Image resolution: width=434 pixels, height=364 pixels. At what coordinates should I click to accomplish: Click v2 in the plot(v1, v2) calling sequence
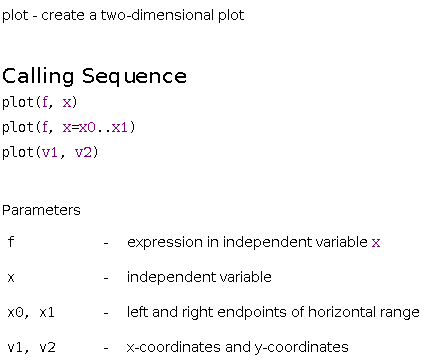tap(83, 153)
